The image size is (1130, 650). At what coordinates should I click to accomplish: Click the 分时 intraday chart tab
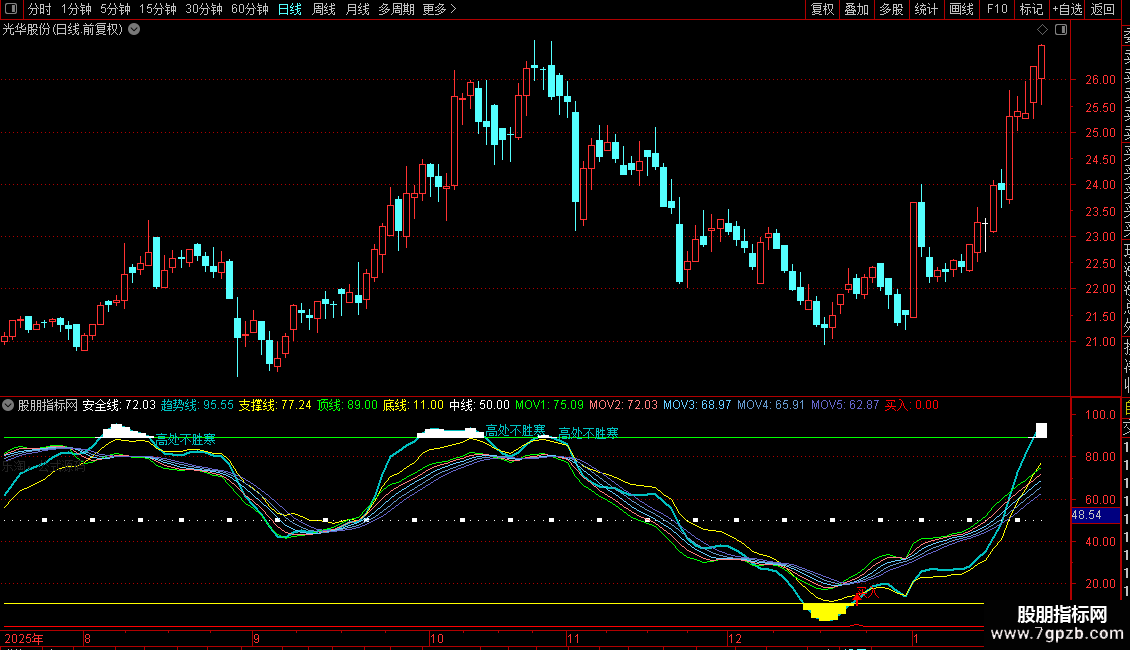[39, 10]
